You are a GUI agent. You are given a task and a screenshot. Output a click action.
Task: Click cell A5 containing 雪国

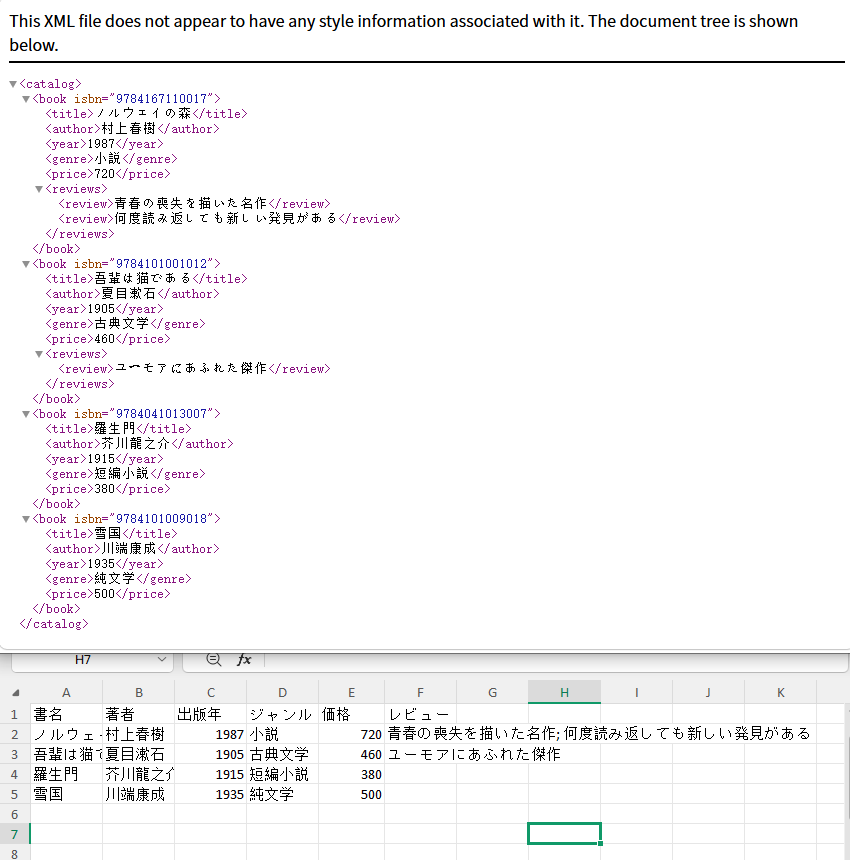(66, 794)
